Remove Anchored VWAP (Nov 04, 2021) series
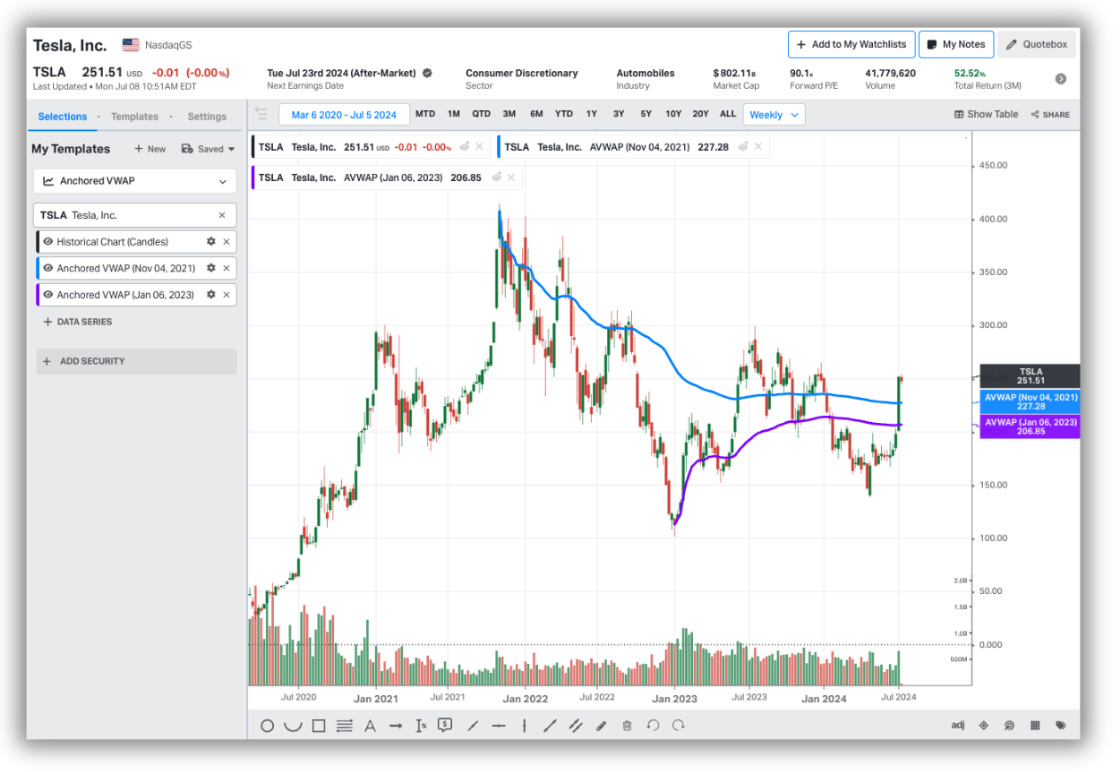The height and width of the screenshot is (772, 1120). (x=226, y=269)
